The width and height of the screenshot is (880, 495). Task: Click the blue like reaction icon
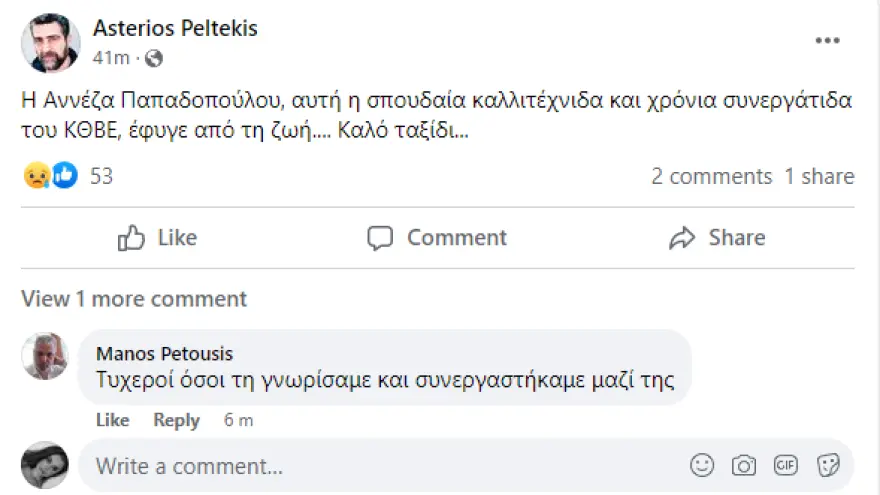(x=64, y=176)
